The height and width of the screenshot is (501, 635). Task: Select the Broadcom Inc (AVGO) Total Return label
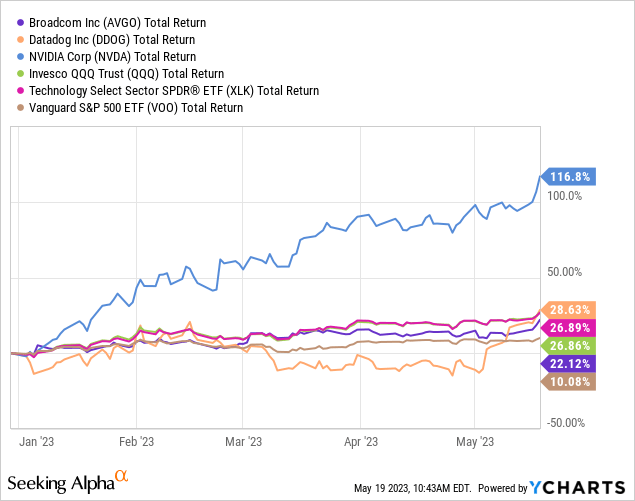coord(117,23)
